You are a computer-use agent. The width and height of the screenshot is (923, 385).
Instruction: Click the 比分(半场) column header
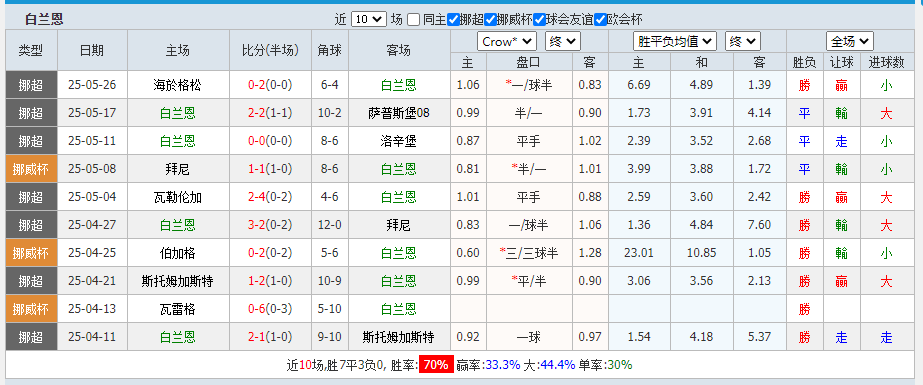270,51
